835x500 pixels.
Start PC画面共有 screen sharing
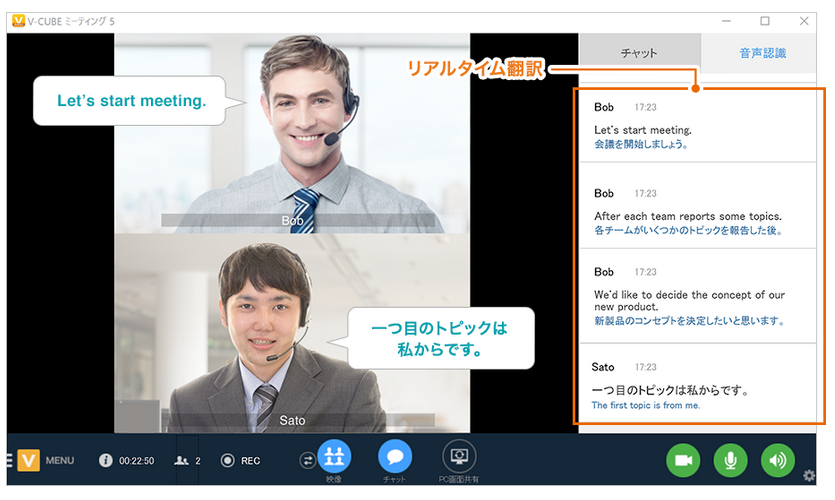tap(459, 457)
